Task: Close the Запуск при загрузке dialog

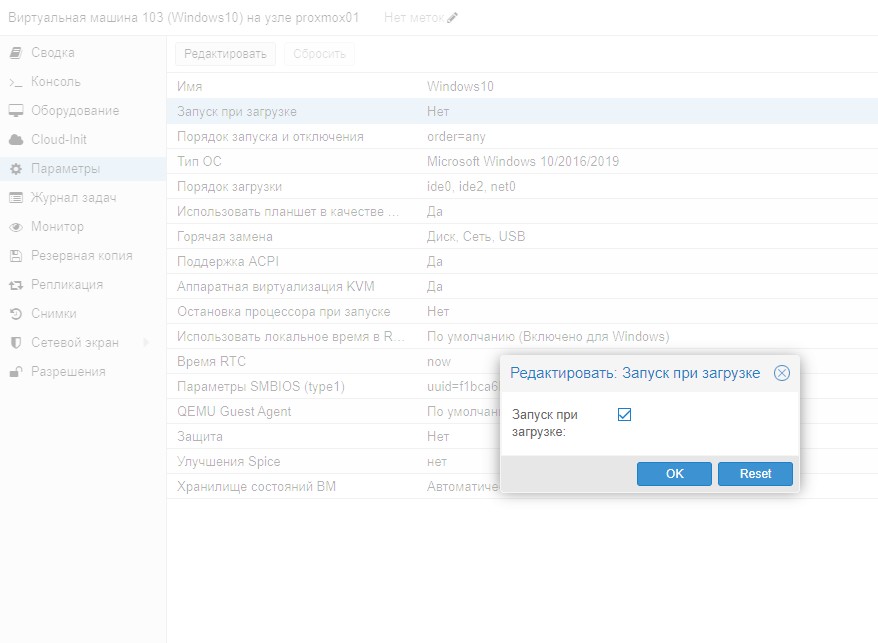Action: pos(782,373)
